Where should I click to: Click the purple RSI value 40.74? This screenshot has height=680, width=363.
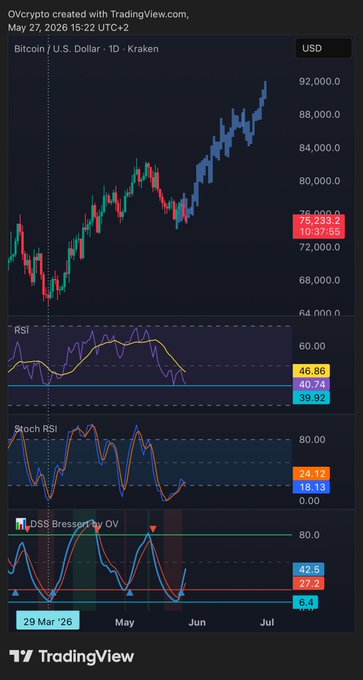pos(311,384)
